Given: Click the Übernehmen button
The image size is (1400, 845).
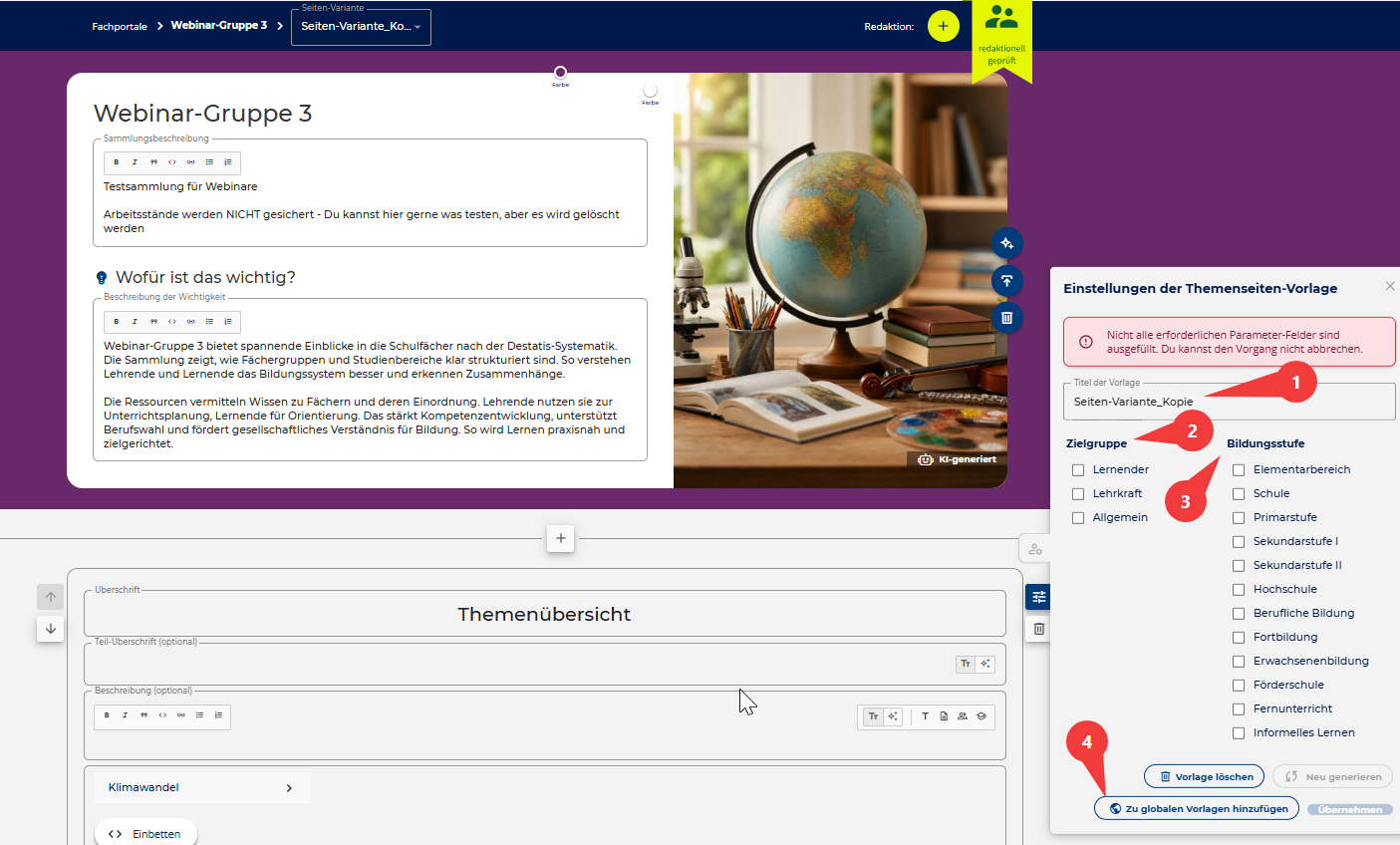Looking at the screenshot, I should 1350,809.
